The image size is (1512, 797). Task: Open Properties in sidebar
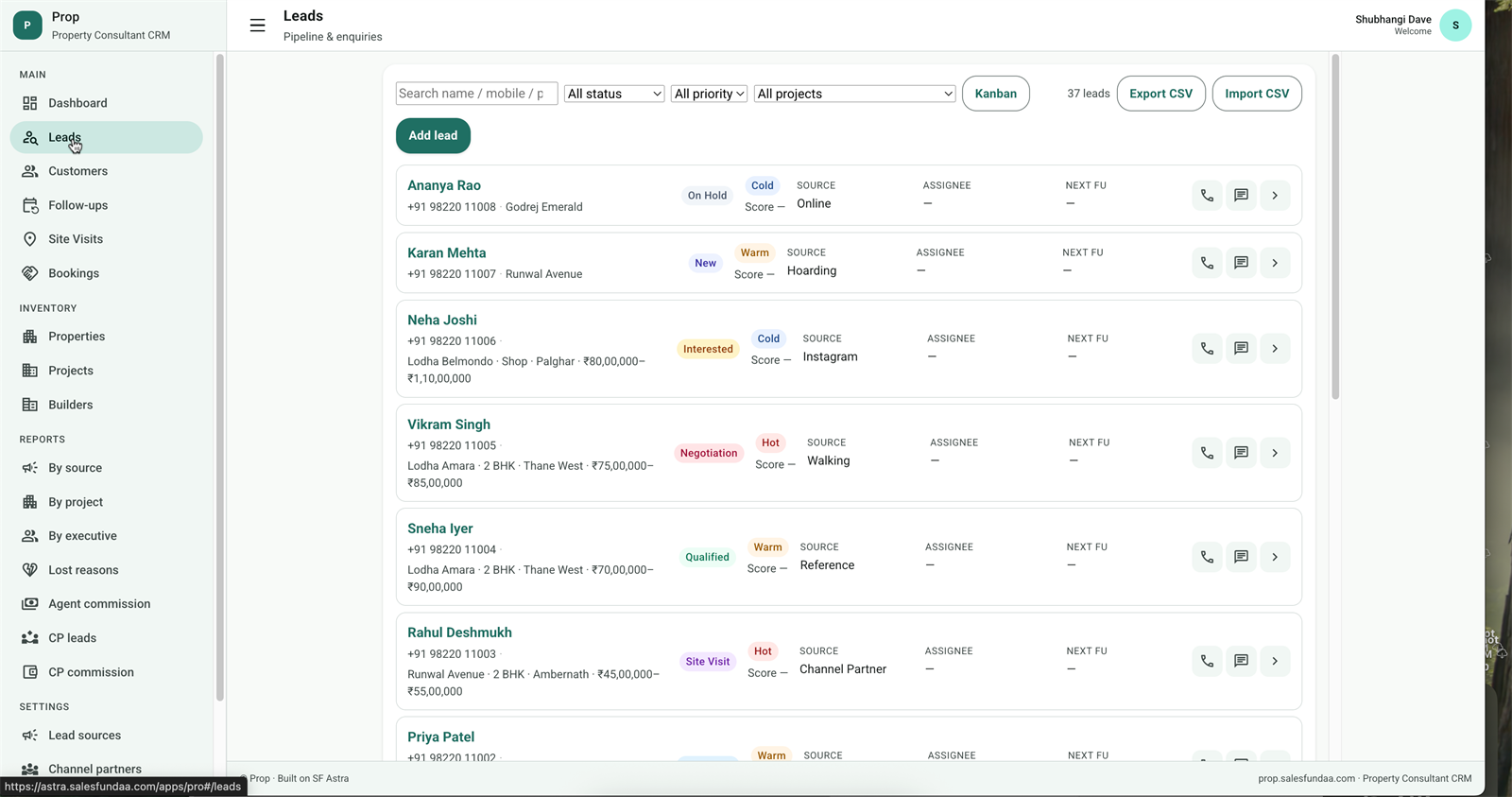(107, 337)
